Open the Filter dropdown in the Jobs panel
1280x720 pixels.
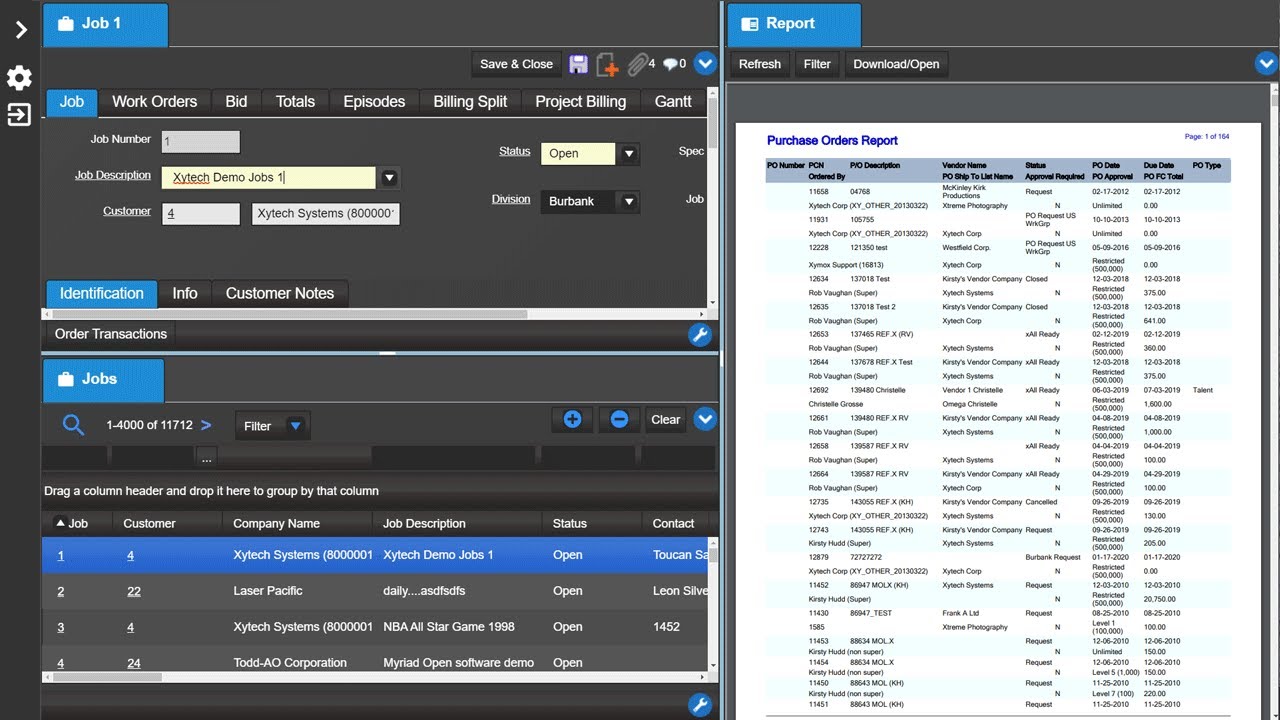coord(273,426)
